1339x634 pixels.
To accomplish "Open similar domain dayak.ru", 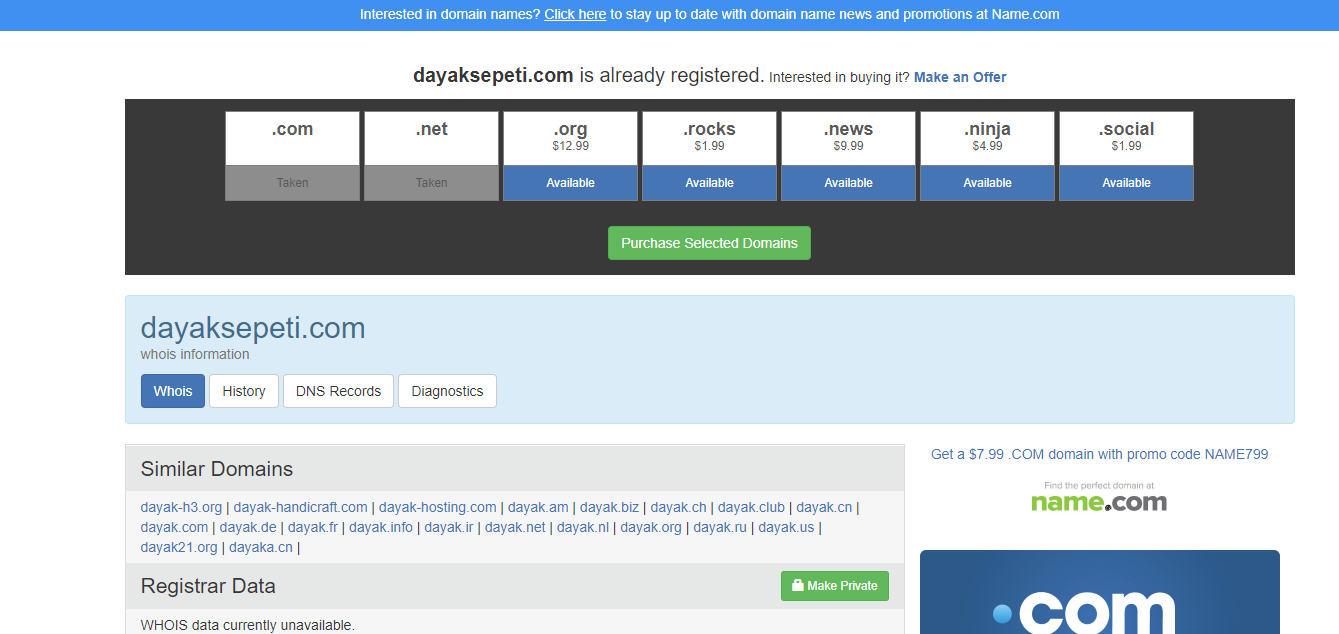I will [x=720, y=527].
